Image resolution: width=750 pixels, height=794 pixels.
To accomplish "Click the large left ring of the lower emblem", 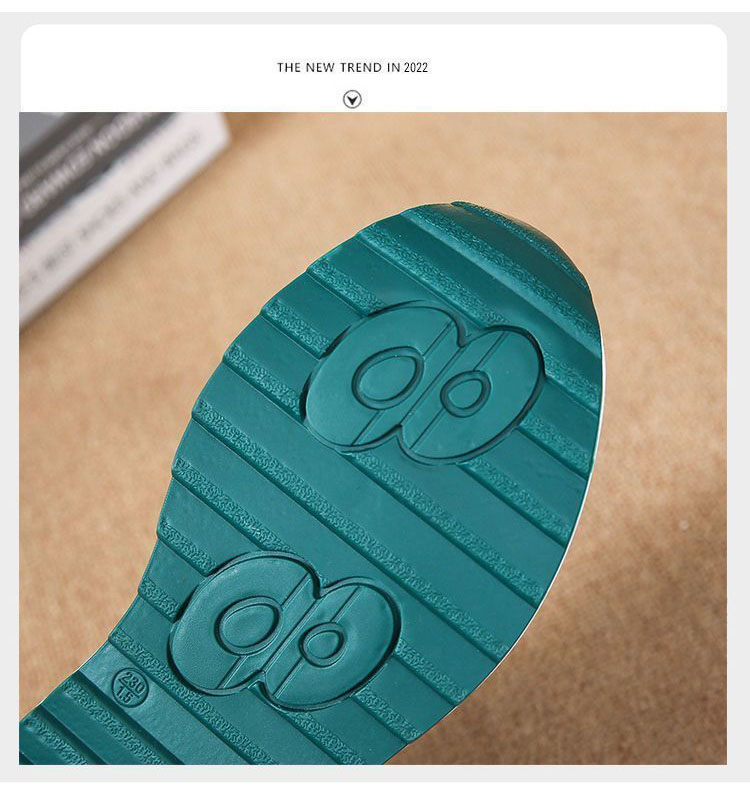I will coord(243,627).
